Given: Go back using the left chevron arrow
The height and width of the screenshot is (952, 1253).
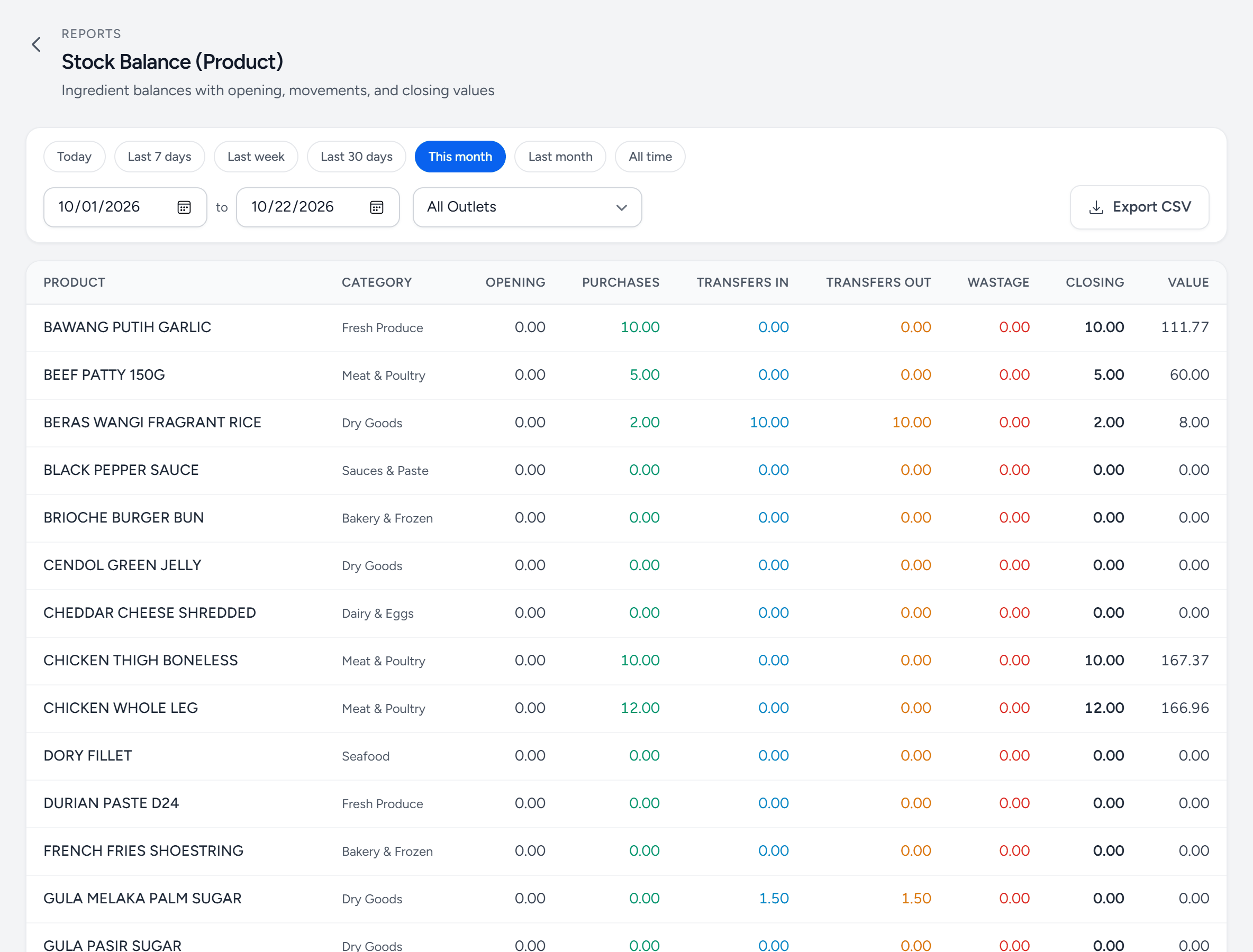Looking at the screenshot, I should click(37, 44).
